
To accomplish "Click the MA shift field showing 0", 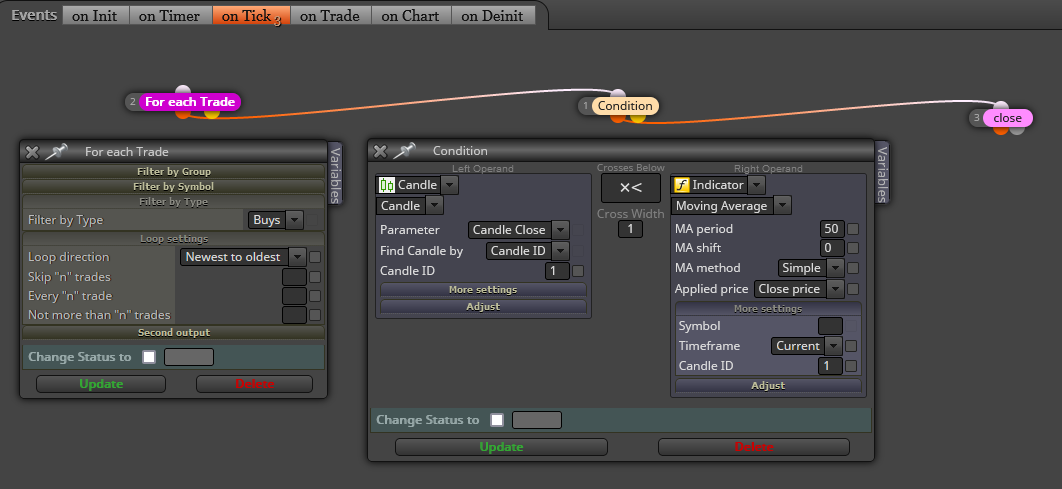I will pyautogui.click(x=832, y=248).
